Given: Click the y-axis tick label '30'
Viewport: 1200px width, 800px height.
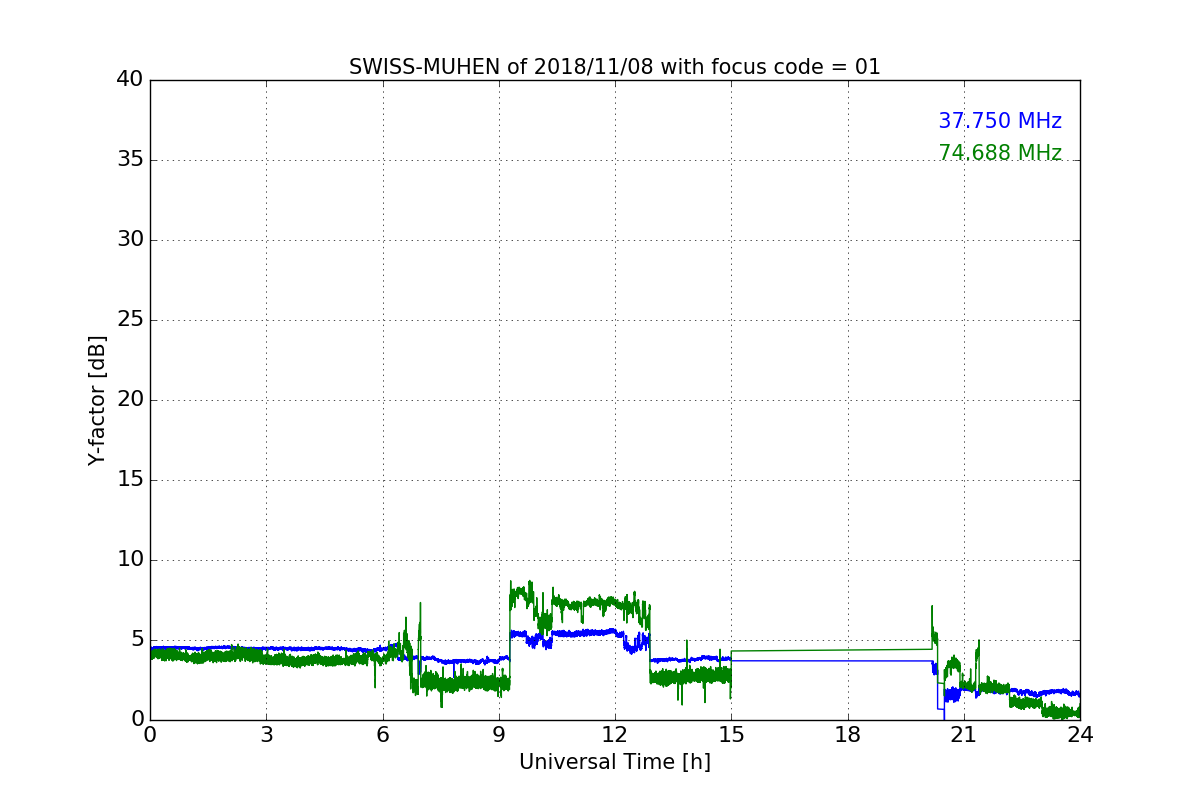Looking at the screenshot, I should click(130, 240).
